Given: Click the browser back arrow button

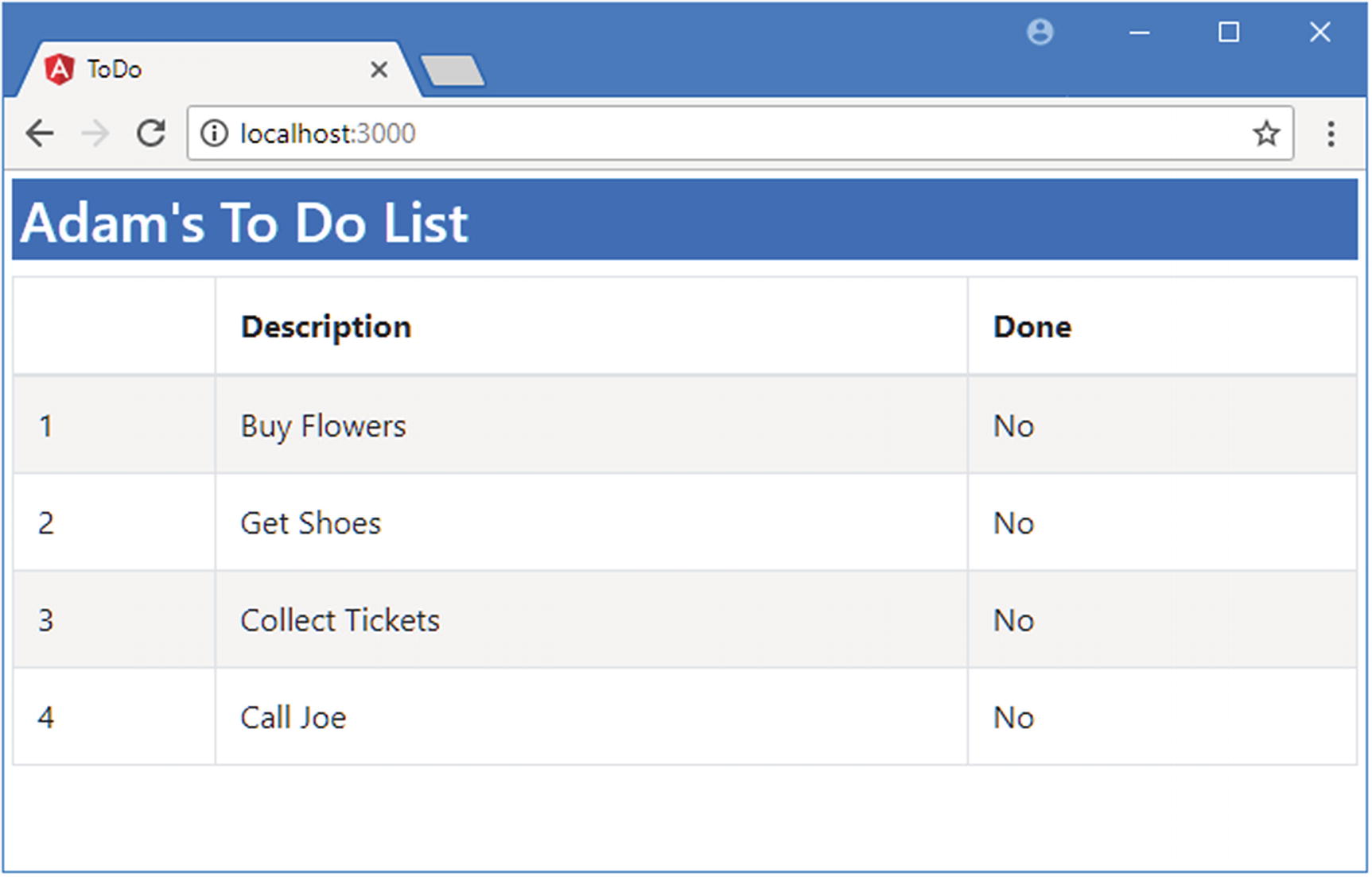Looking at the screenshot, I should click(40, 134).
